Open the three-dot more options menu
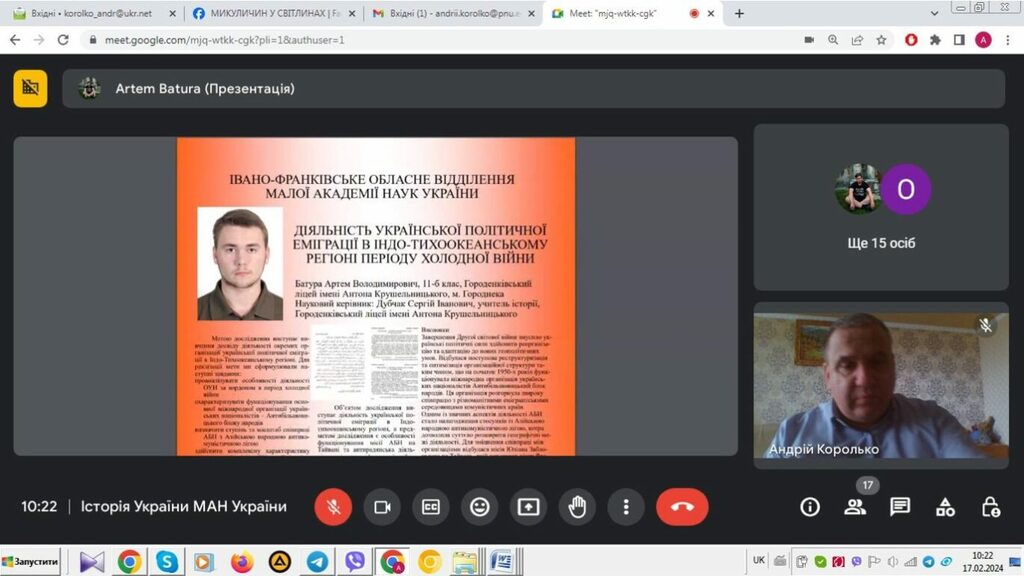This screenshot has height=576, width=1024. pos(626,507)
